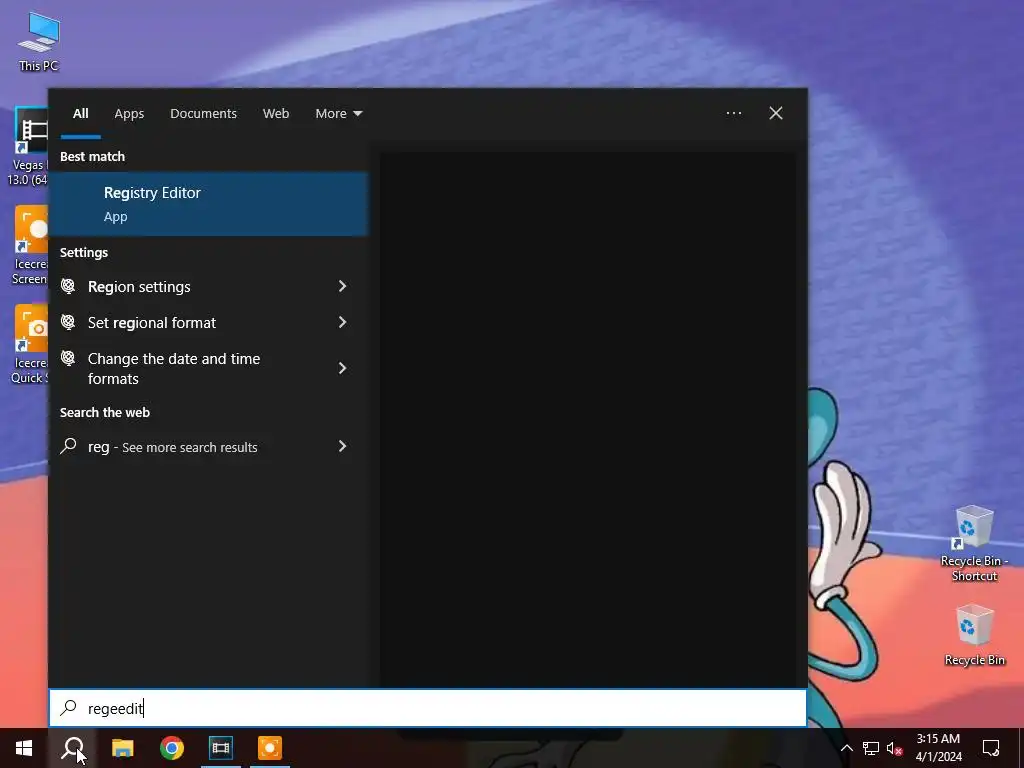Screen dimensions: 1024x768
Task: Click the Best match heading
Action: (x=92, y=157)
